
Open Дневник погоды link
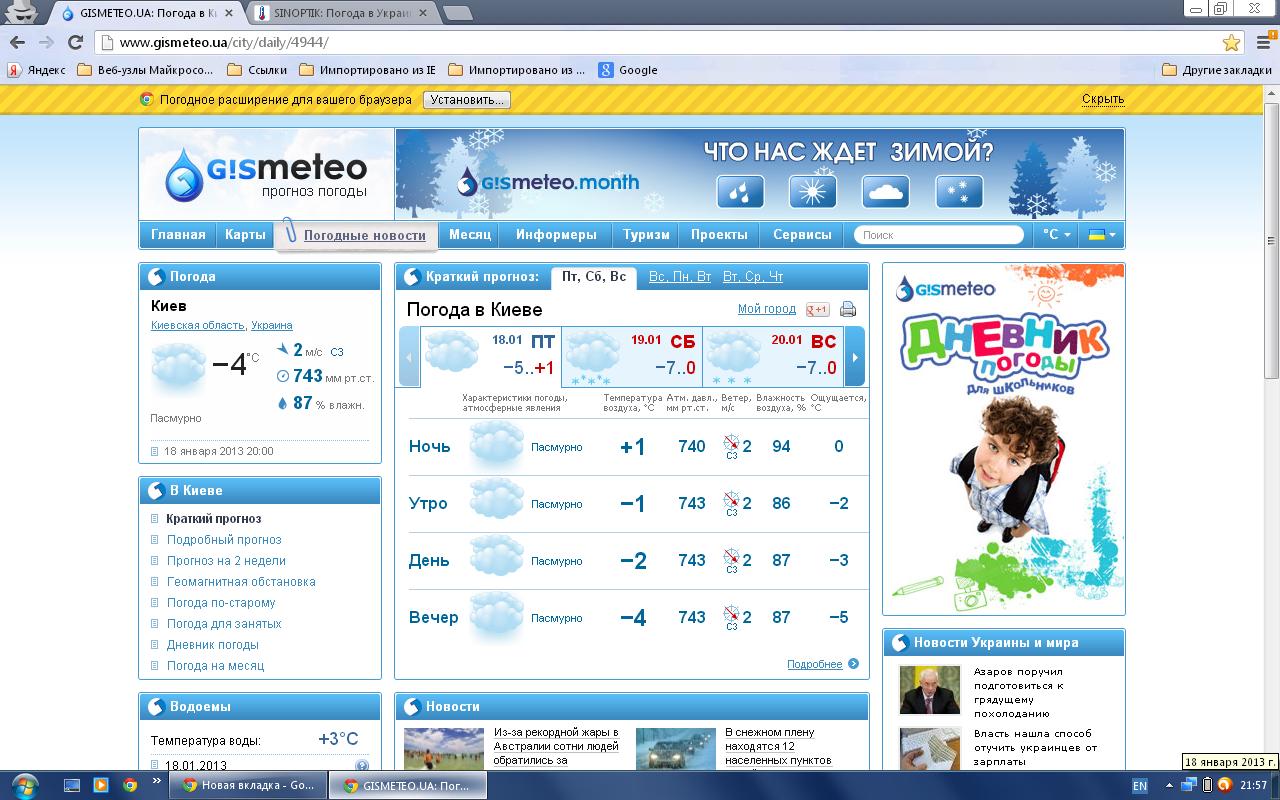click(213, 645)
